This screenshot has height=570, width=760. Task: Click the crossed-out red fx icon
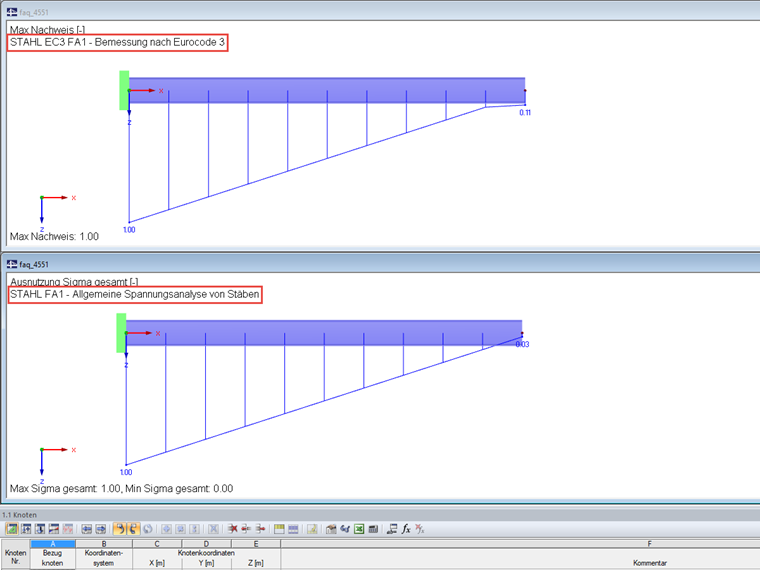(420, 529)
